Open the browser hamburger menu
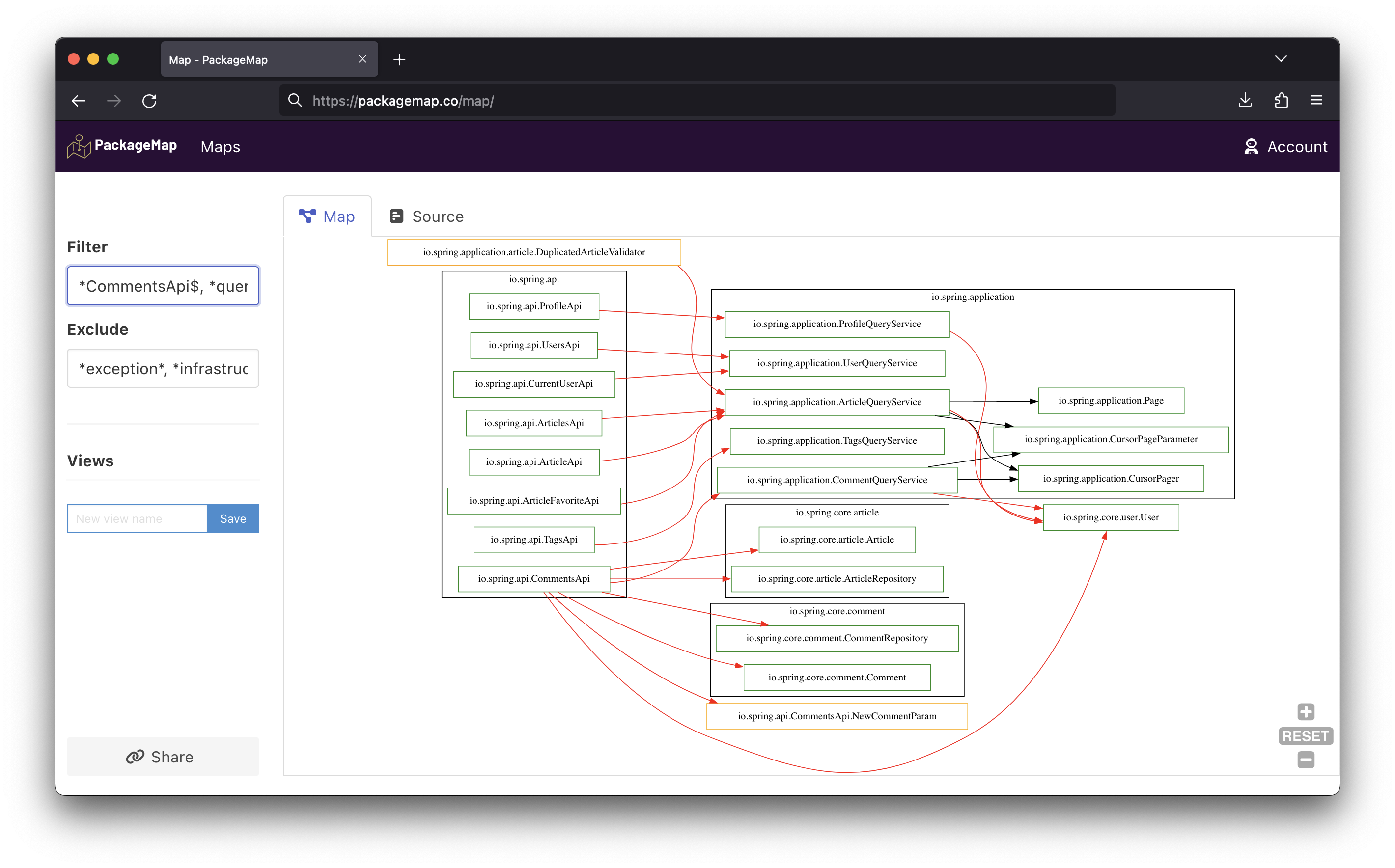 (1316, 100)
